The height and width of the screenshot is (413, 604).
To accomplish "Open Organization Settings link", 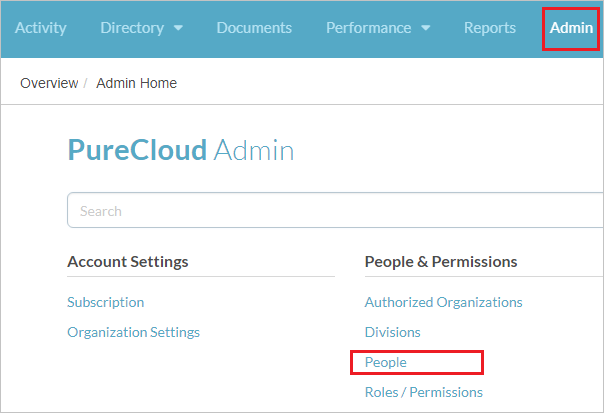I will [x=133, y=332].
